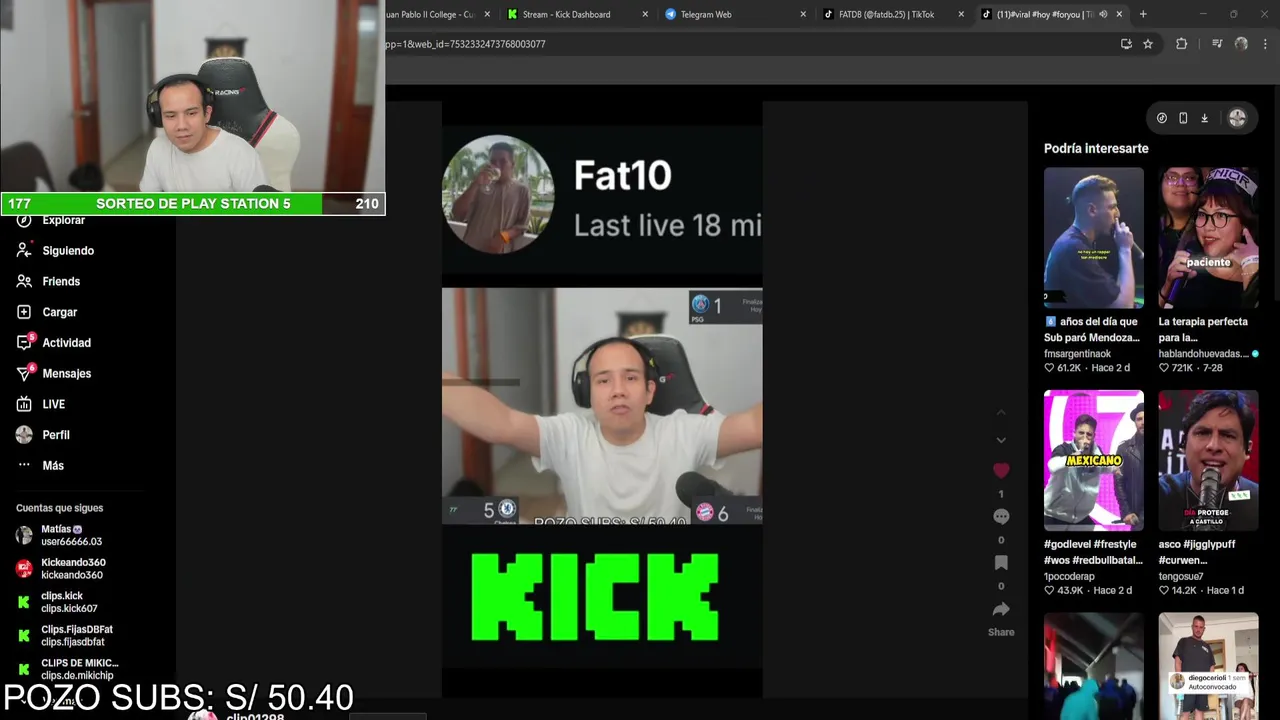Click the 'Podría interesarte' heading
Image resolution: width=1280 pixels, height=720 pixels.
pos(1096,148)
